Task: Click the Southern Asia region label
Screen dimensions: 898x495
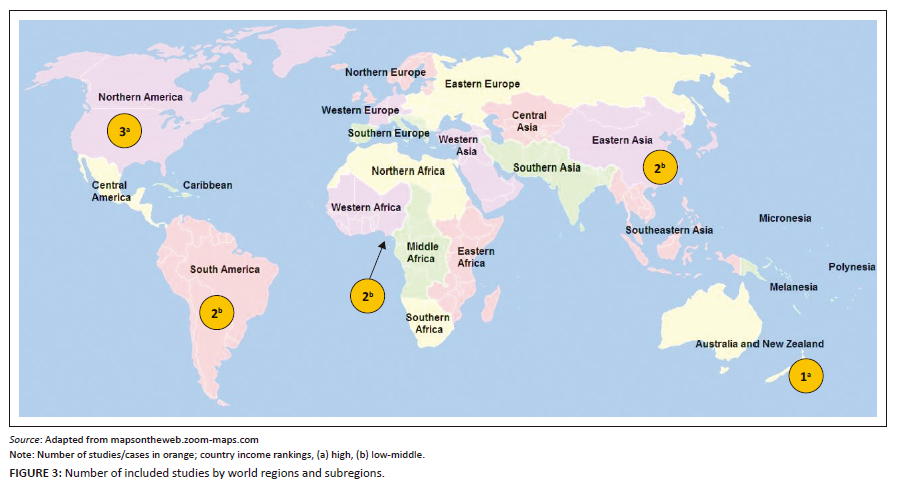Action: point(547,168)
